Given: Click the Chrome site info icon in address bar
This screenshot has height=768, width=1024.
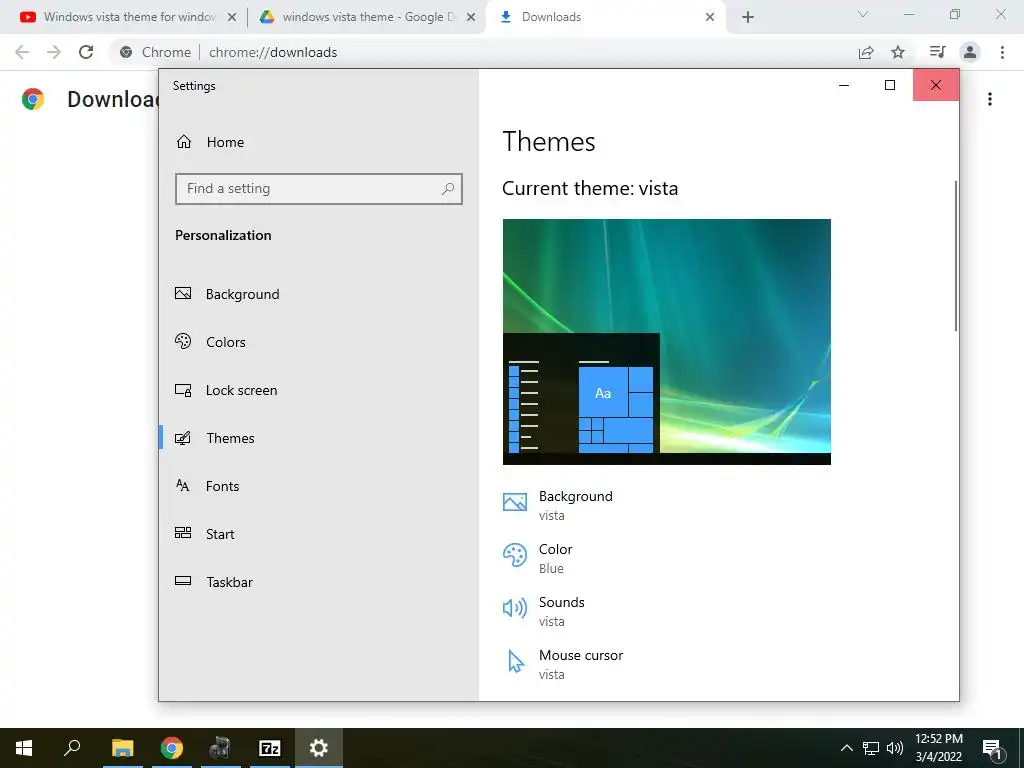Looking at the screenshot, I should (x=126, y=52).
